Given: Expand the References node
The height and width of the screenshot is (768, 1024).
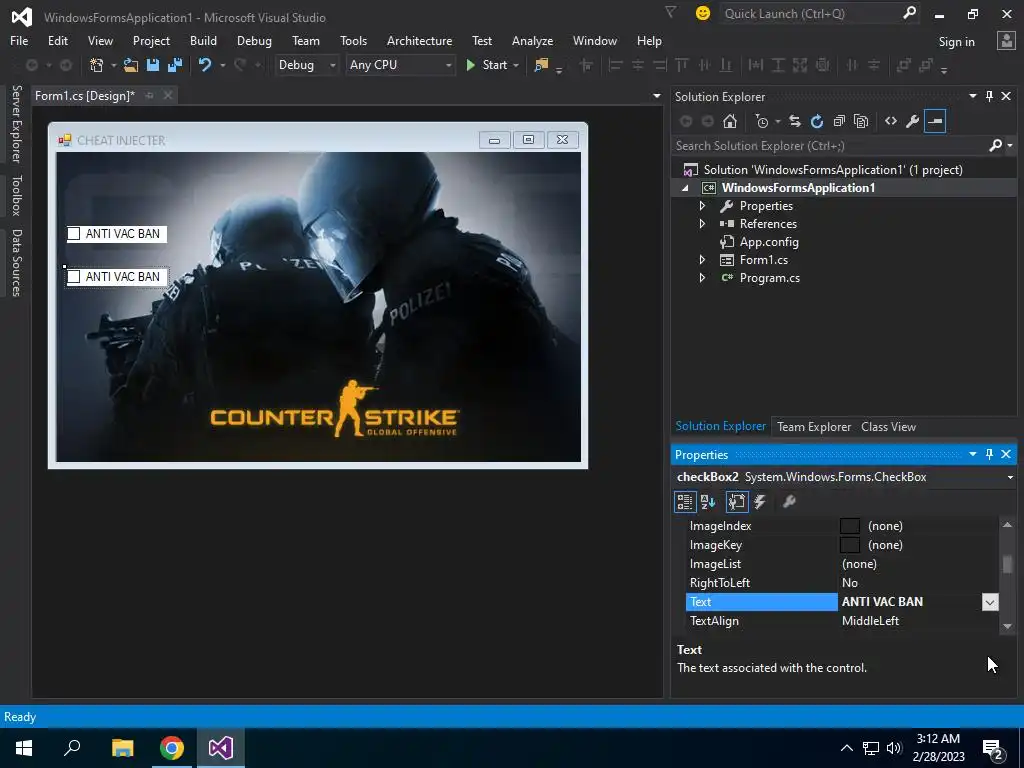Looking at the screenshot, I should [703, 224].
